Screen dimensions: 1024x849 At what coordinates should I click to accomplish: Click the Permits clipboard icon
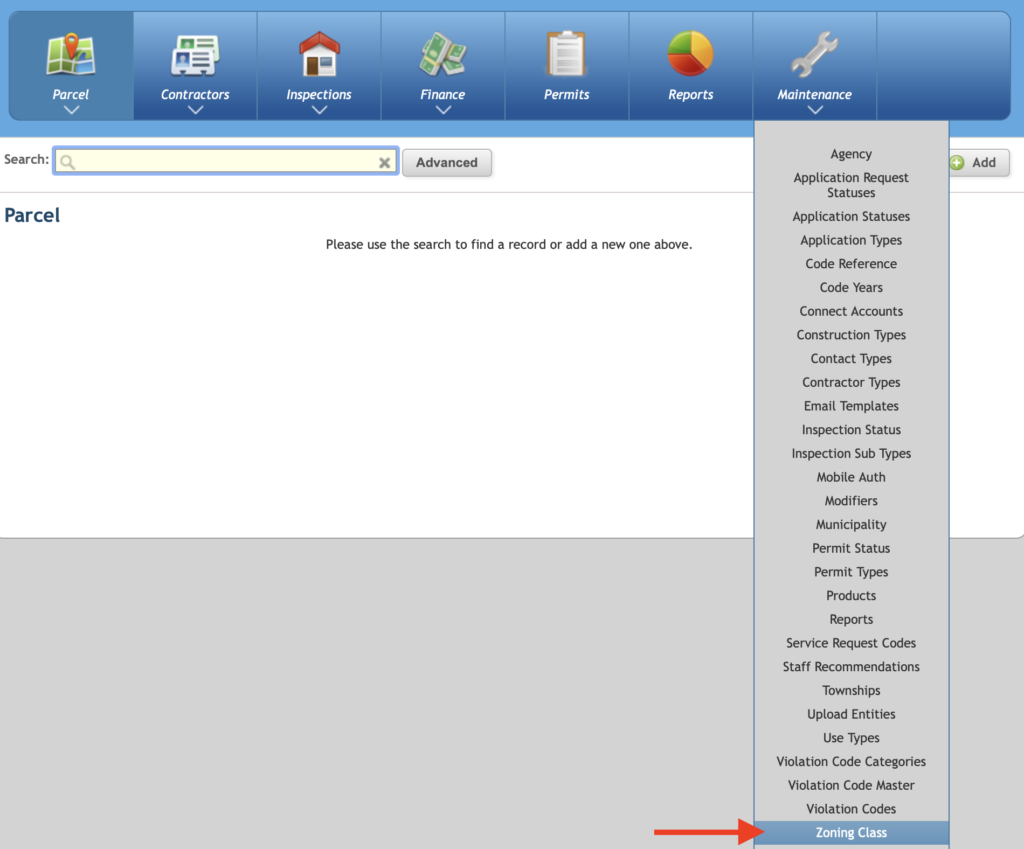(x=566, y=54)
